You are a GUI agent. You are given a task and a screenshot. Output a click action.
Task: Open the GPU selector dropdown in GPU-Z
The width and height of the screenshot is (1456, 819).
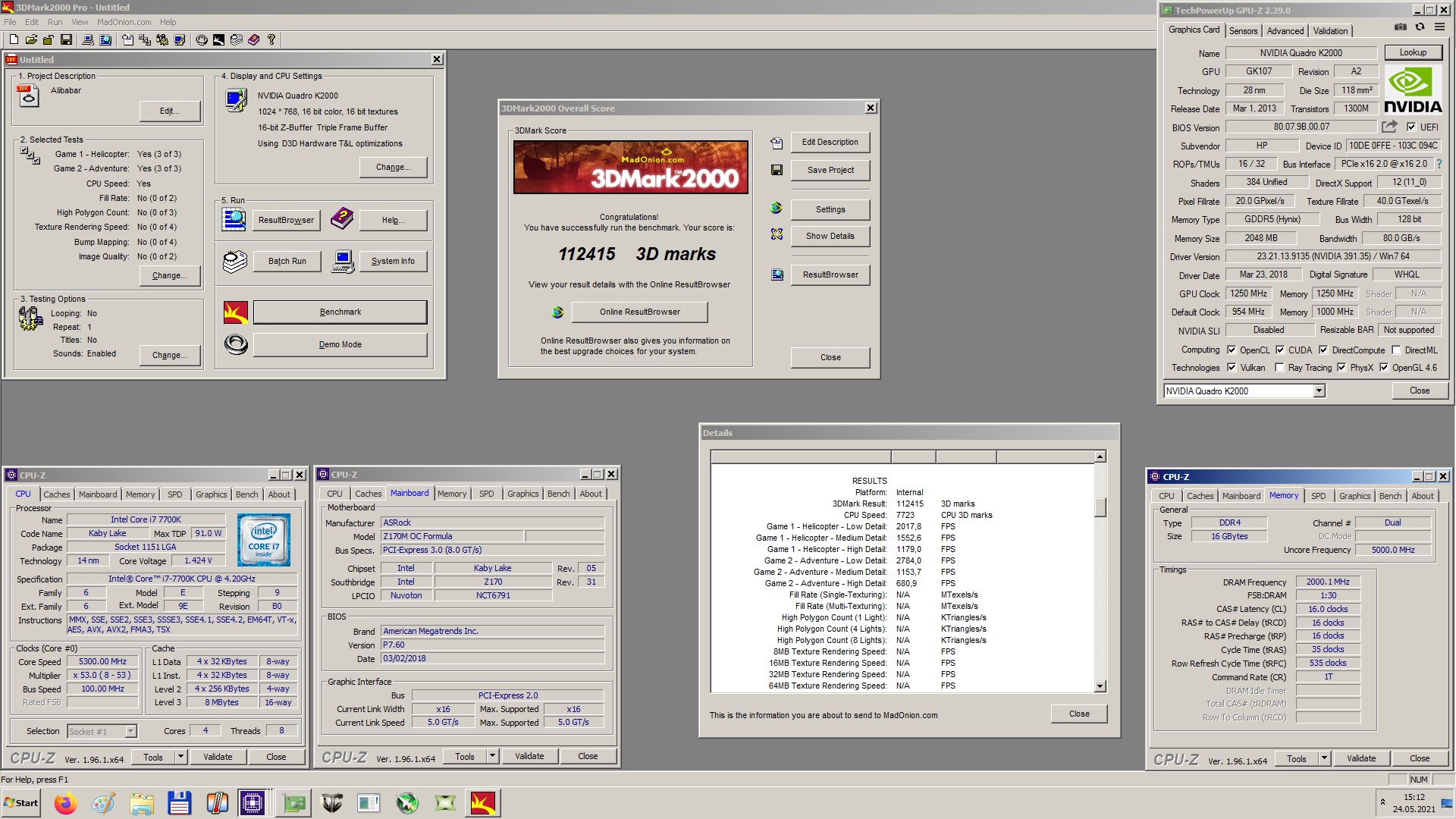coord(1319,391)
